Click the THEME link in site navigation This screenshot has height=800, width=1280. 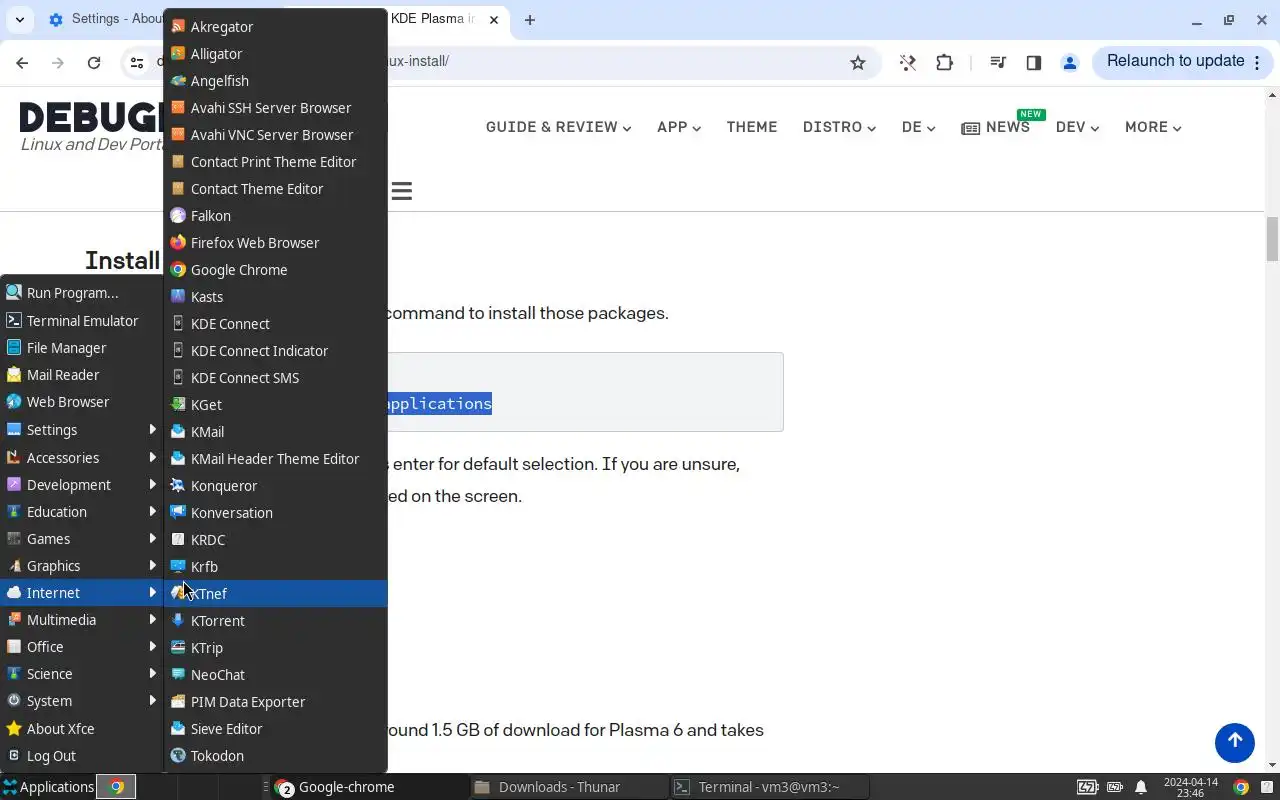[752, 127]
